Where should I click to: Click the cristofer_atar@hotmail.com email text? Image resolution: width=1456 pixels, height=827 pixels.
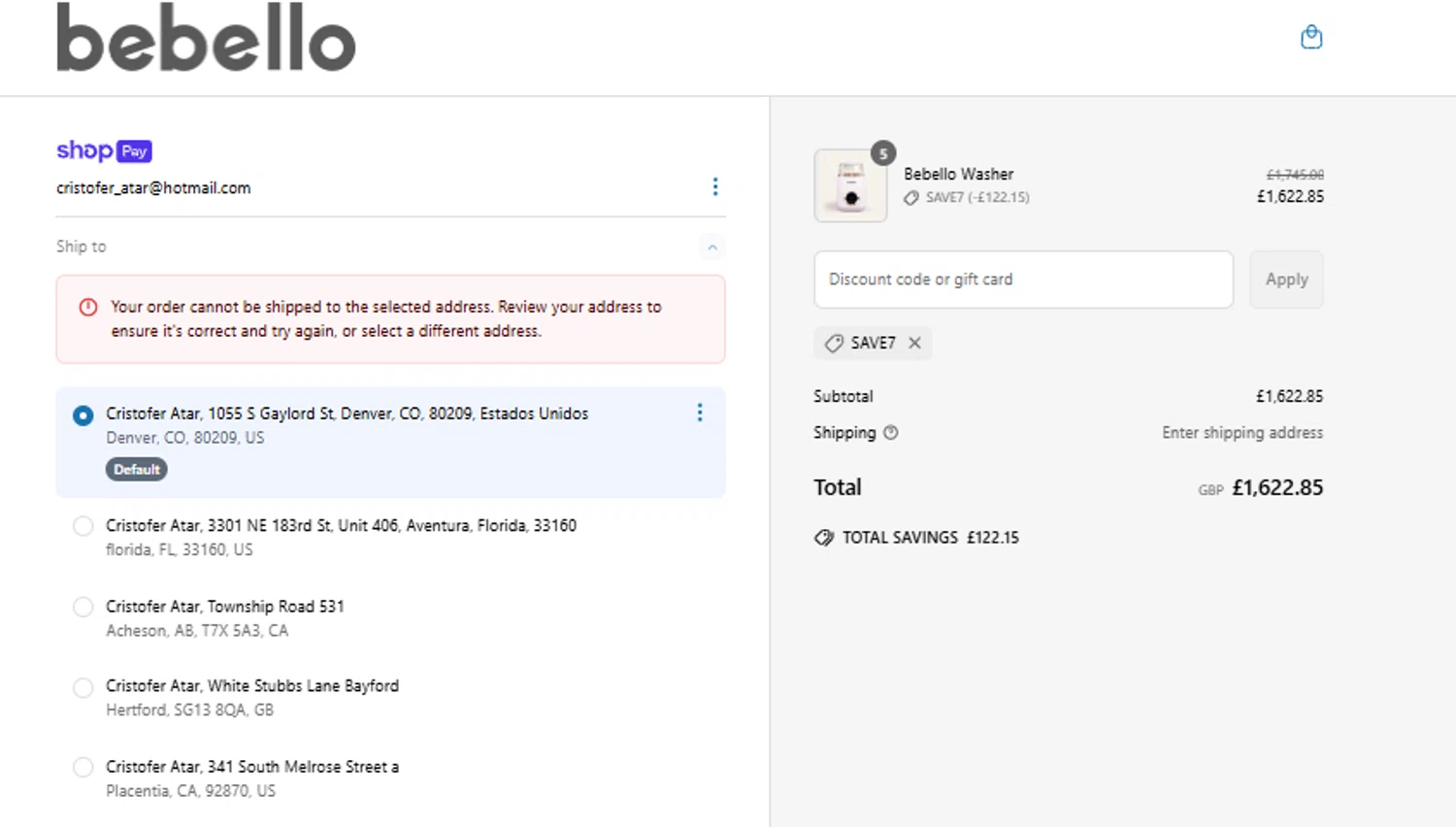pos(153,187)
